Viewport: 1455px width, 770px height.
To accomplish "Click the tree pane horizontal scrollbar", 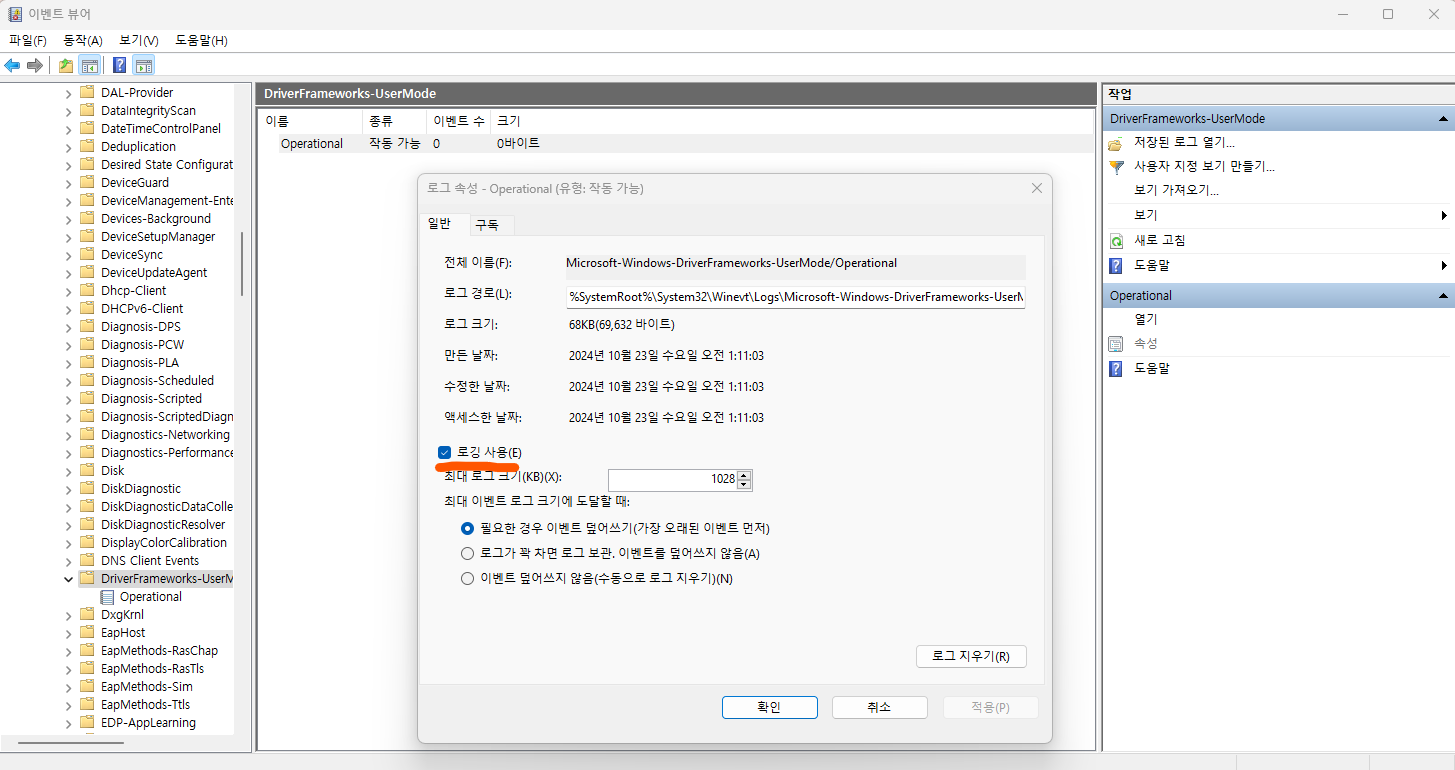I will click(70, 743).
